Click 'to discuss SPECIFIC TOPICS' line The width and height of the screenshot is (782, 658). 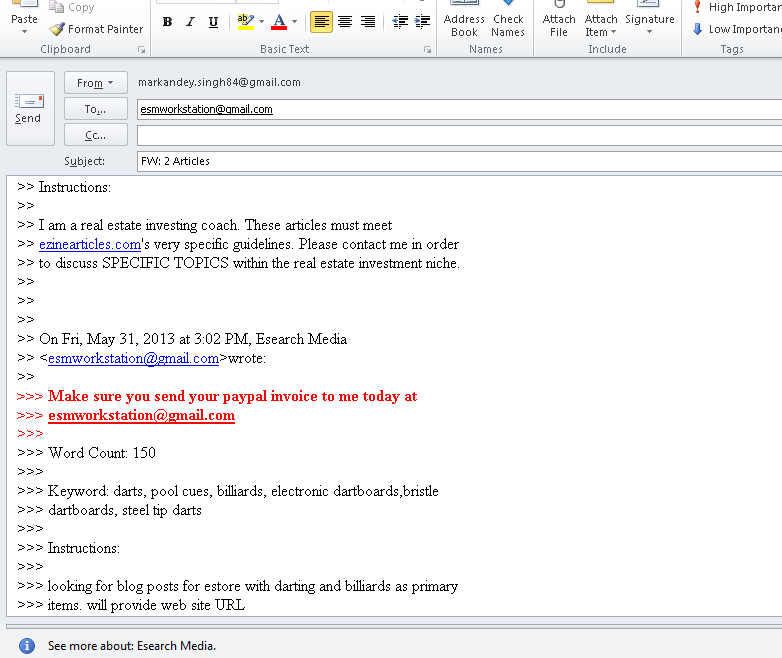point(249,263)
